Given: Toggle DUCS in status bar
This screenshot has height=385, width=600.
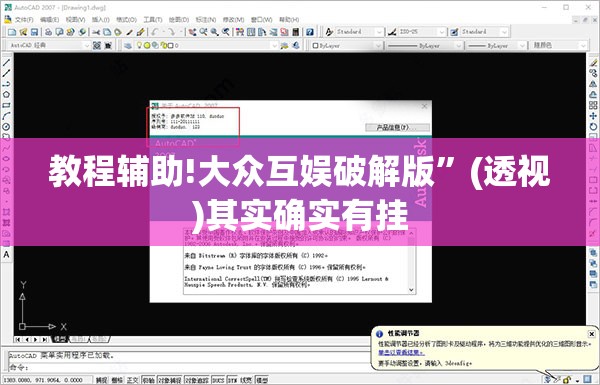Looking at the screenshot, I should [x=218, y=380].
